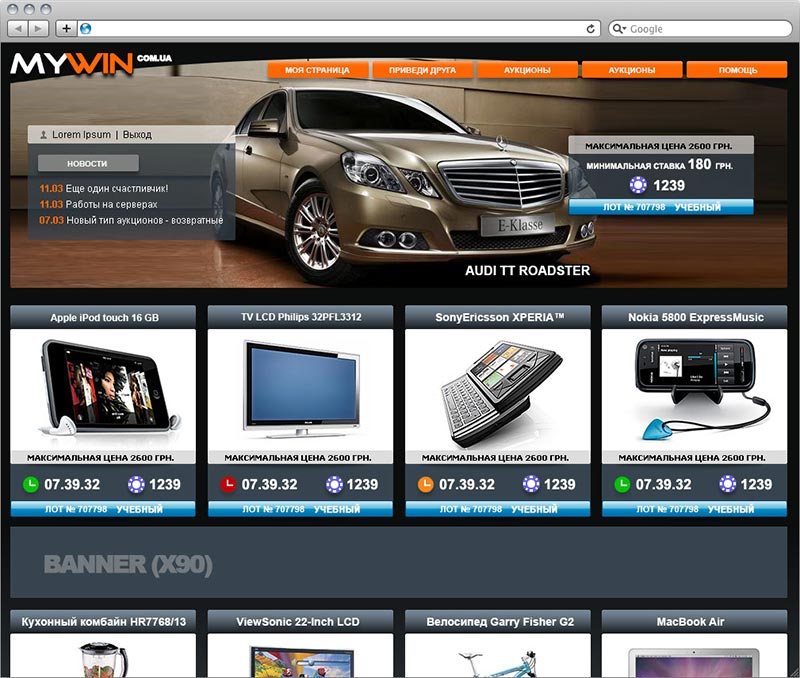Click the plus add-bookmark button
The height and width of the screenshot is (678, 800).
66,29
